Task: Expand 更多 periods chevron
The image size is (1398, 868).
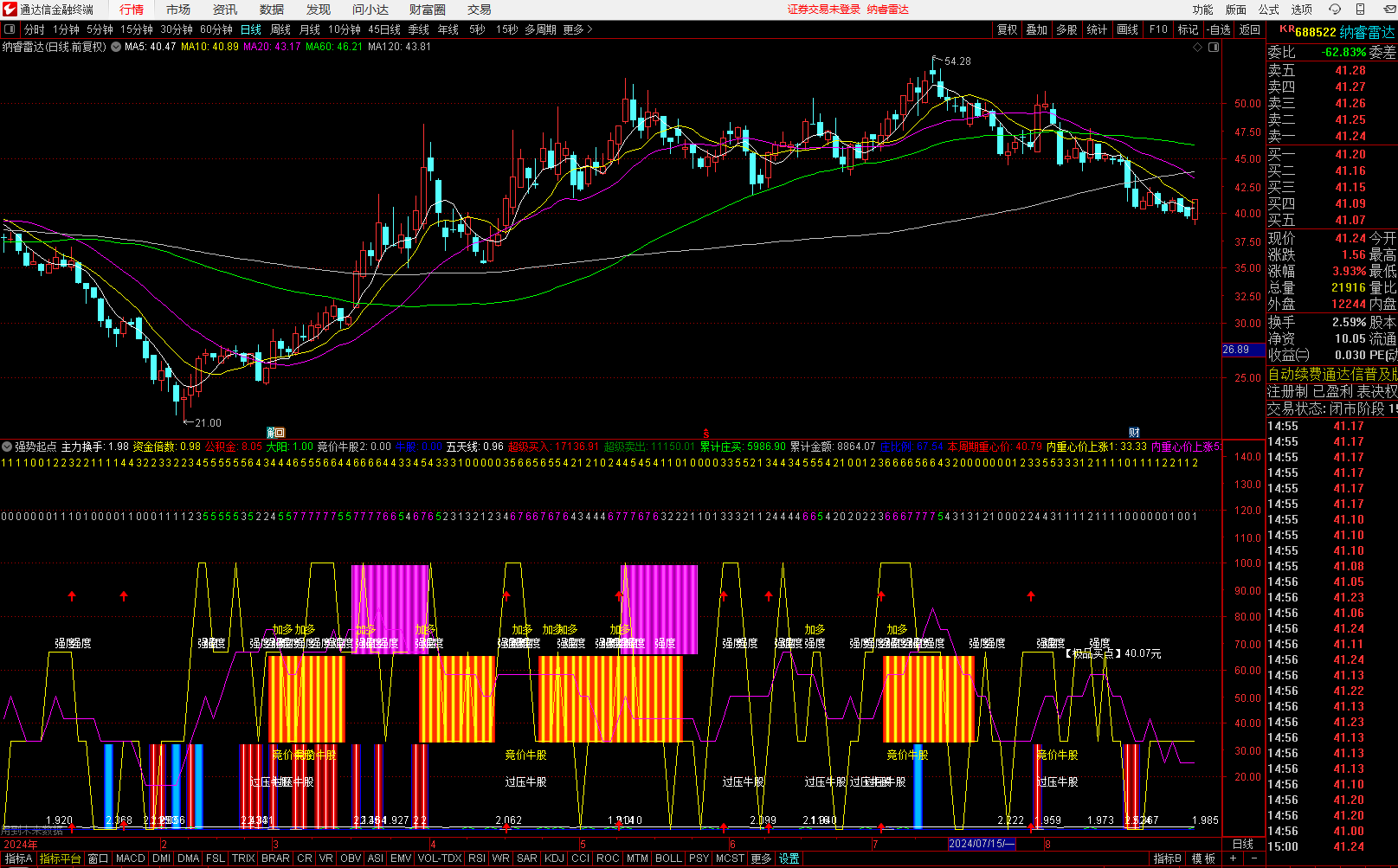Action: pyautogui.click(x=578, y=29)
